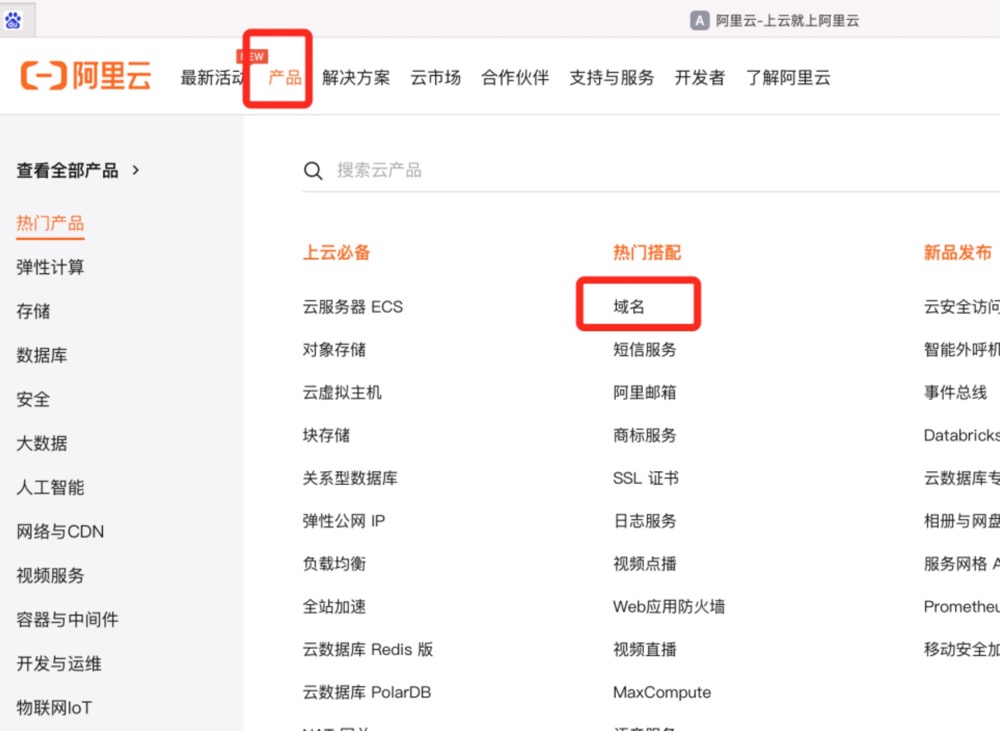Screen dimensions: 1000x731
Task: Click the MaxCompute product link
Action: coord(662,692)
